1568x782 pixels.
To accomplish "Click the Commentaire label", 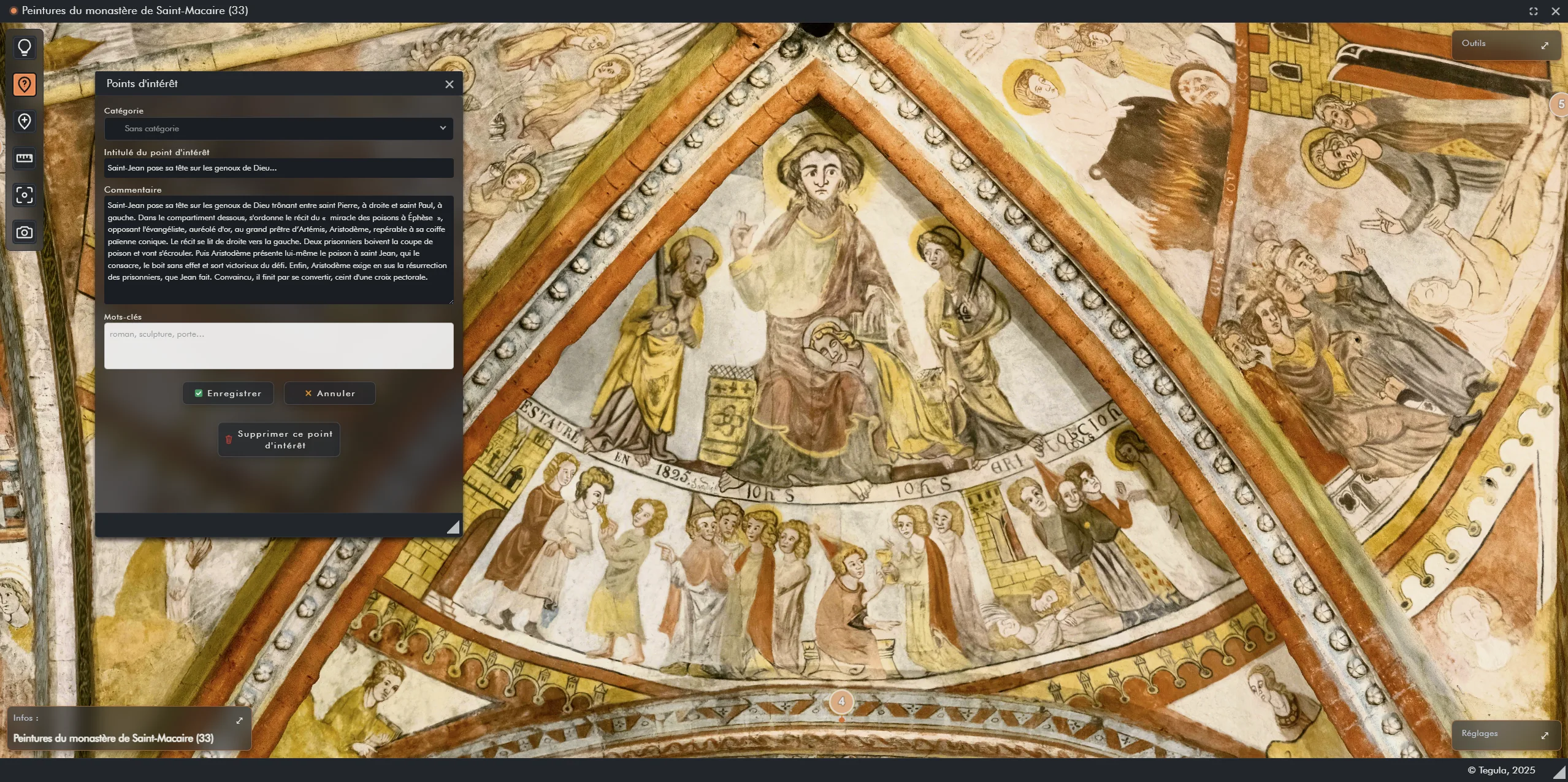I will click(x=133, y=190).
